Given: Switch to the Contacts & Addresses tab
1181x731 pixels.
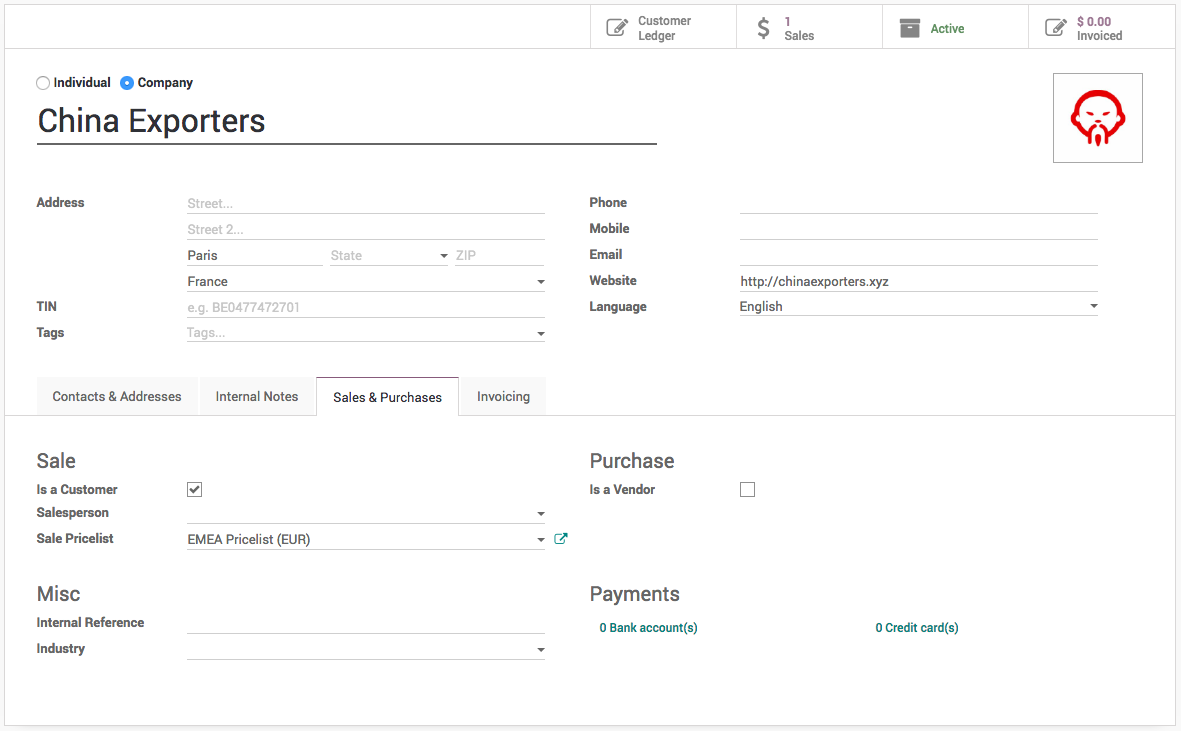Looking at the screenshot, I should click(117, 396).
